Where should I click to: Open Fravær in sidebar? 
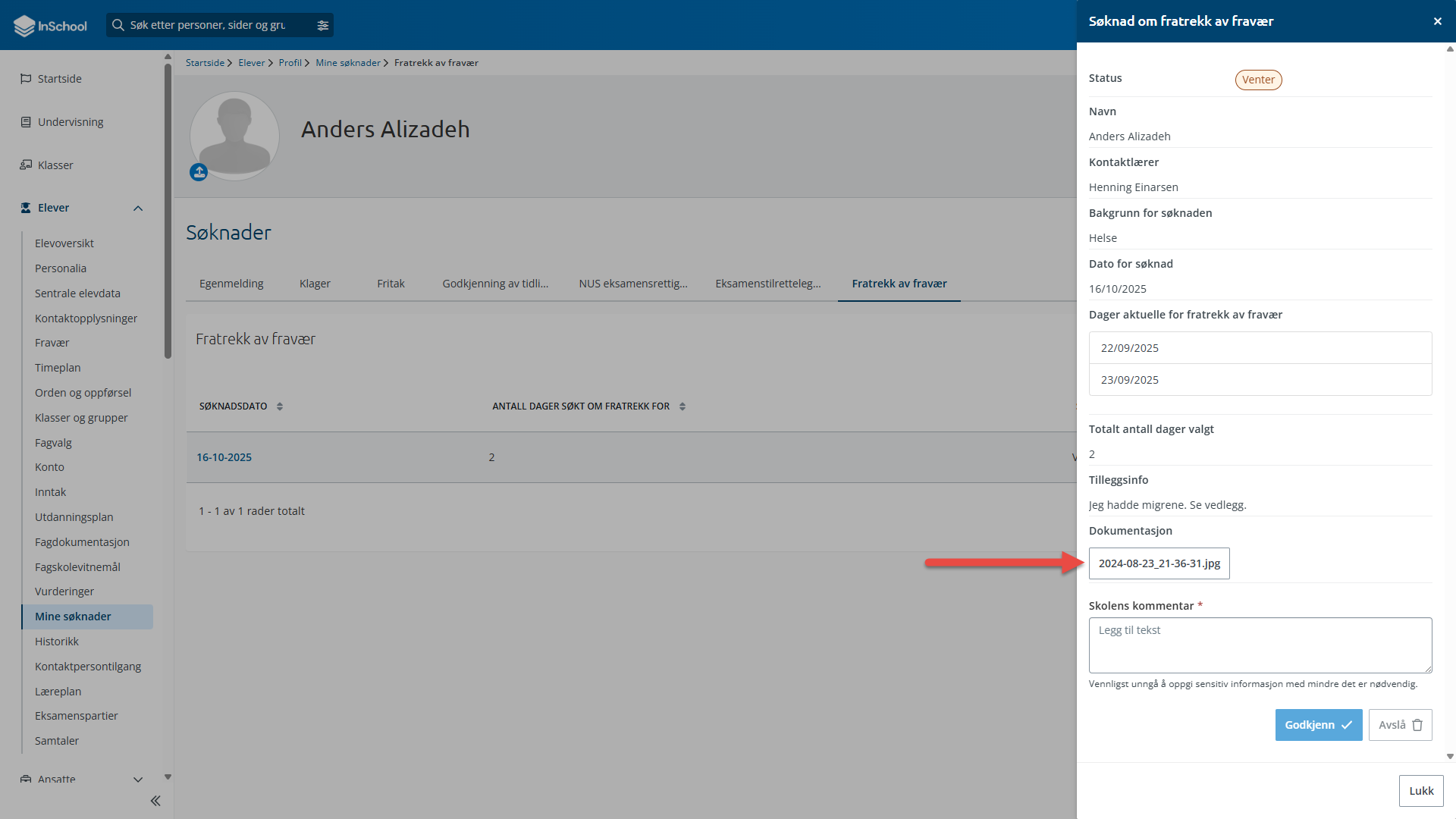[x=52, y=343]
